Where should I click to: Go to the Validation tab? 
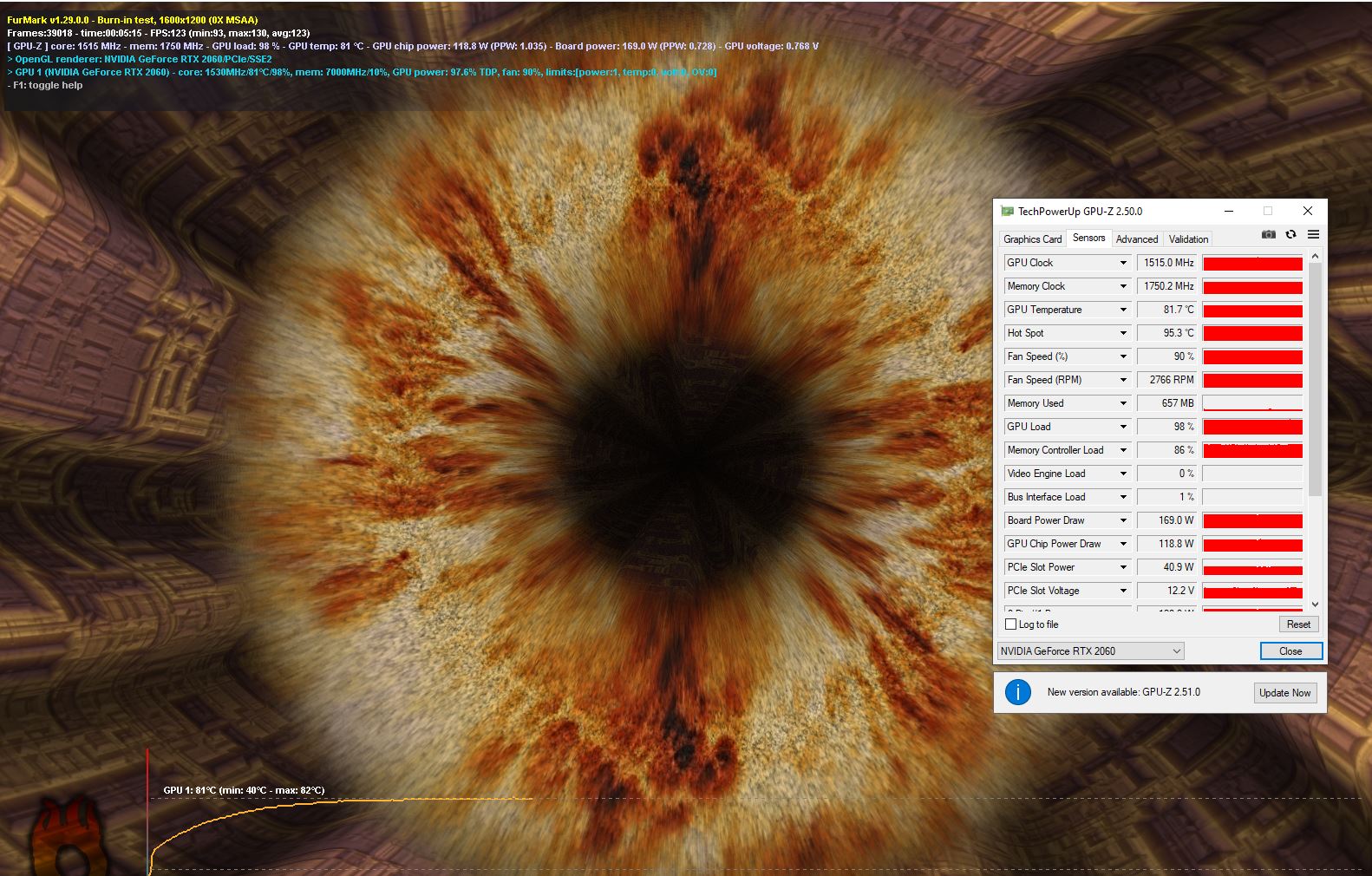coord(1187,239)
